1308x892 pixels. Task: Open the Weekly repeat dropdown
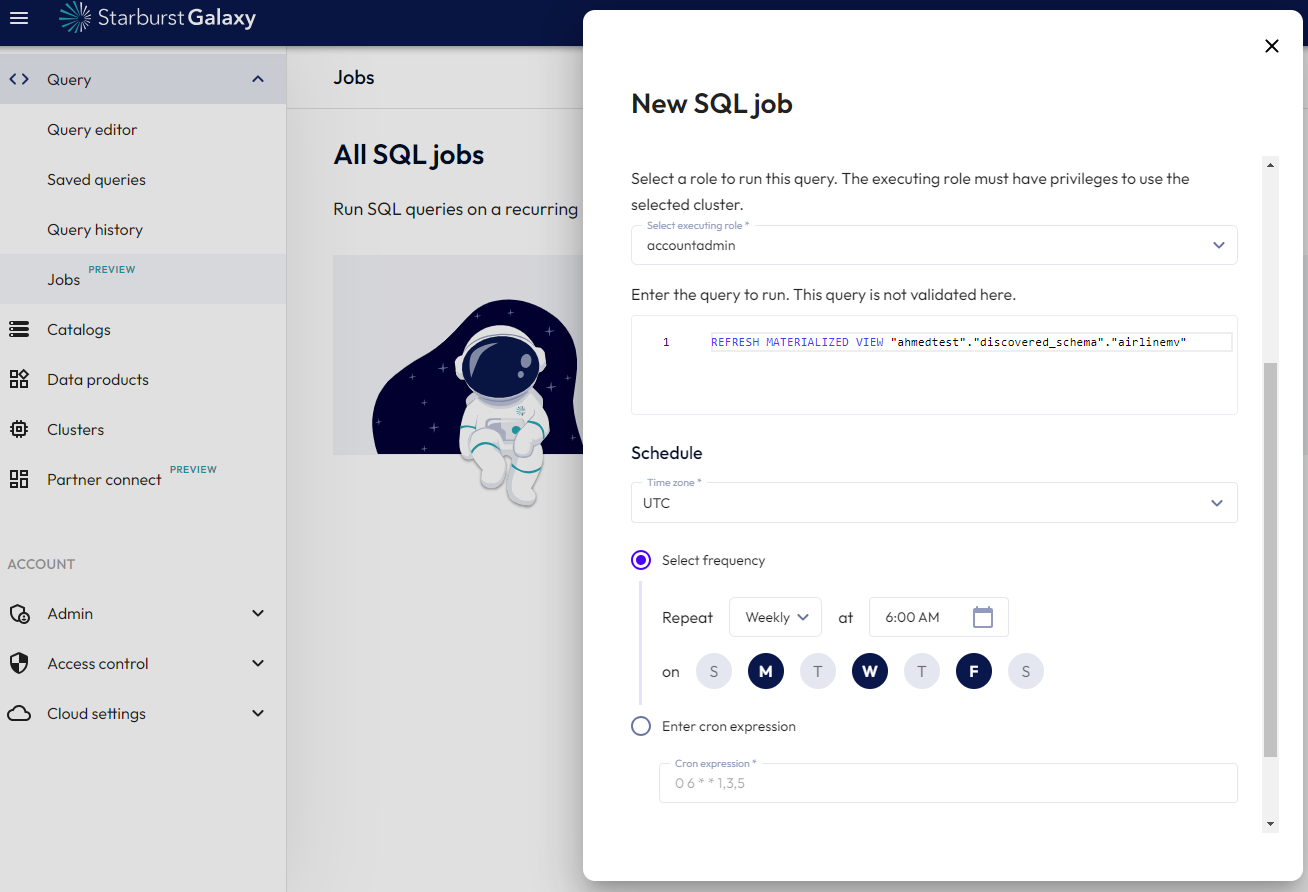coord(775,617)
